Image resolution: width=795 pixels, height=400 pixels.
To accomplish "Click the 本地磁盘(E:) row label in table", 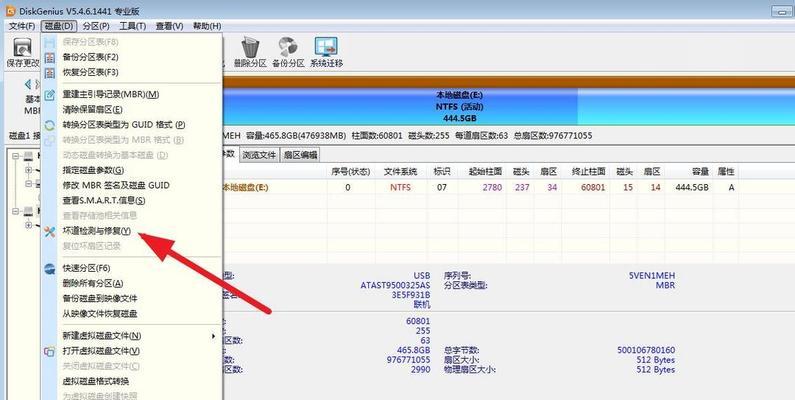I will pyautogui.click(x=246, y=188).
